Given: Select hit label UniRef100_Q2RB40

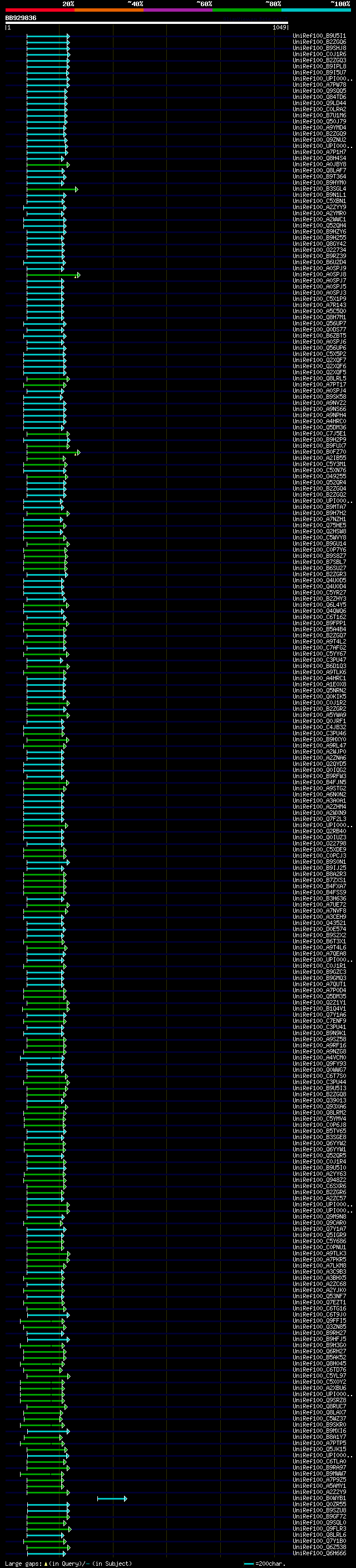Looking at the screenshot, I should point(319,832).
